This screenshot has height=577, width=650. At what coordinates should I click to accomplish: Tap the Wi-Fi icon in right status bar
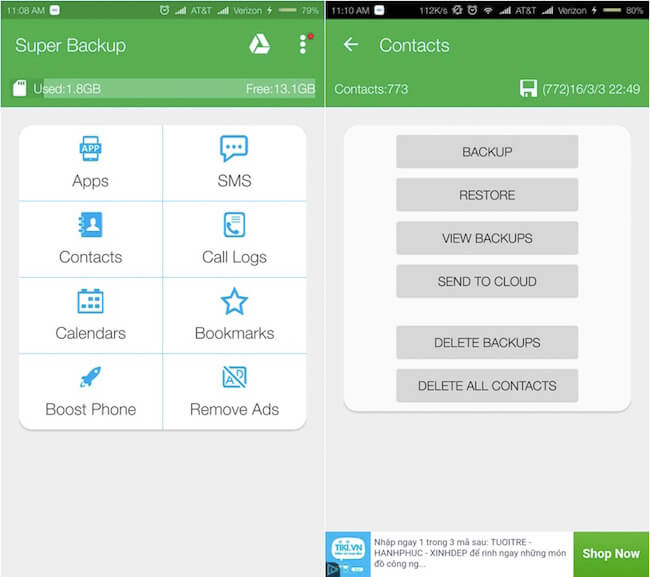point(488,10)
